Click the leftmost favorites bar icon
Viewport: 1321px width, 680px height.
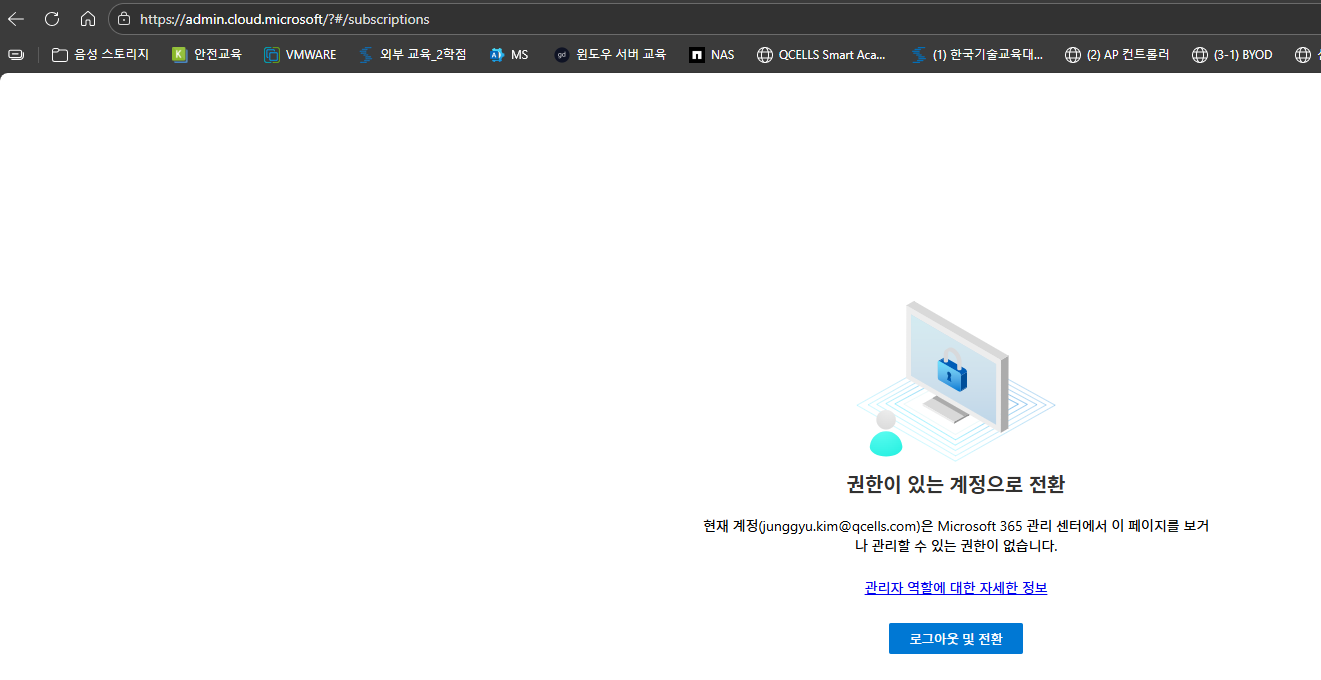(16, 55)
